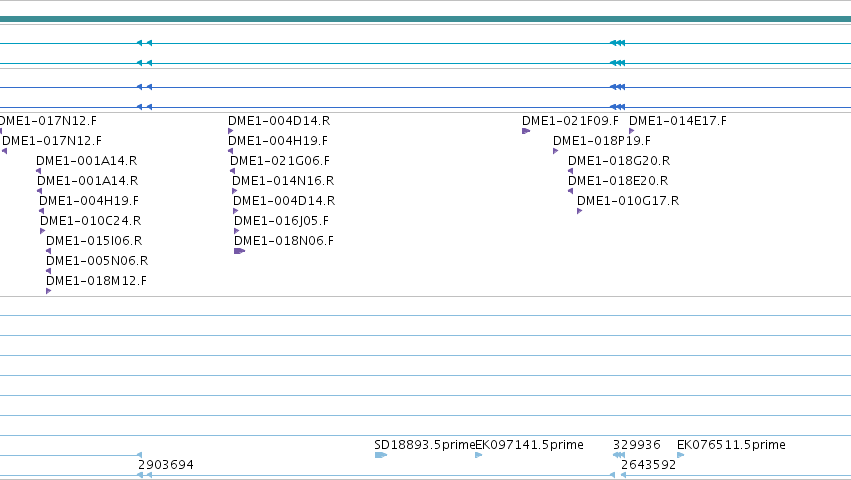Select the light-blue feature block of SD18893.5prime

[381, 455]
